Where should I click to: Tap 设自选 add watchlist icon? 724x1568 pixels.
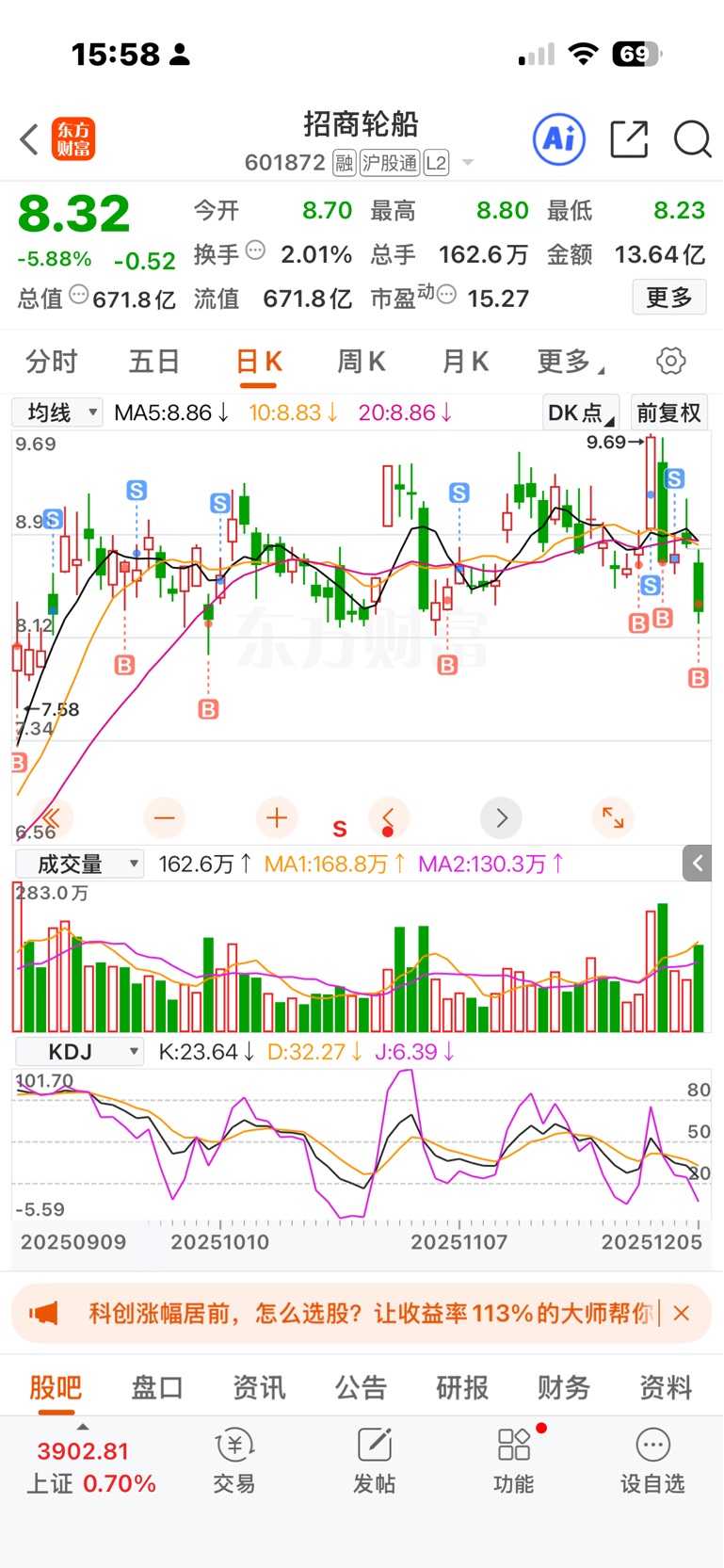(x=652, y=1462)
